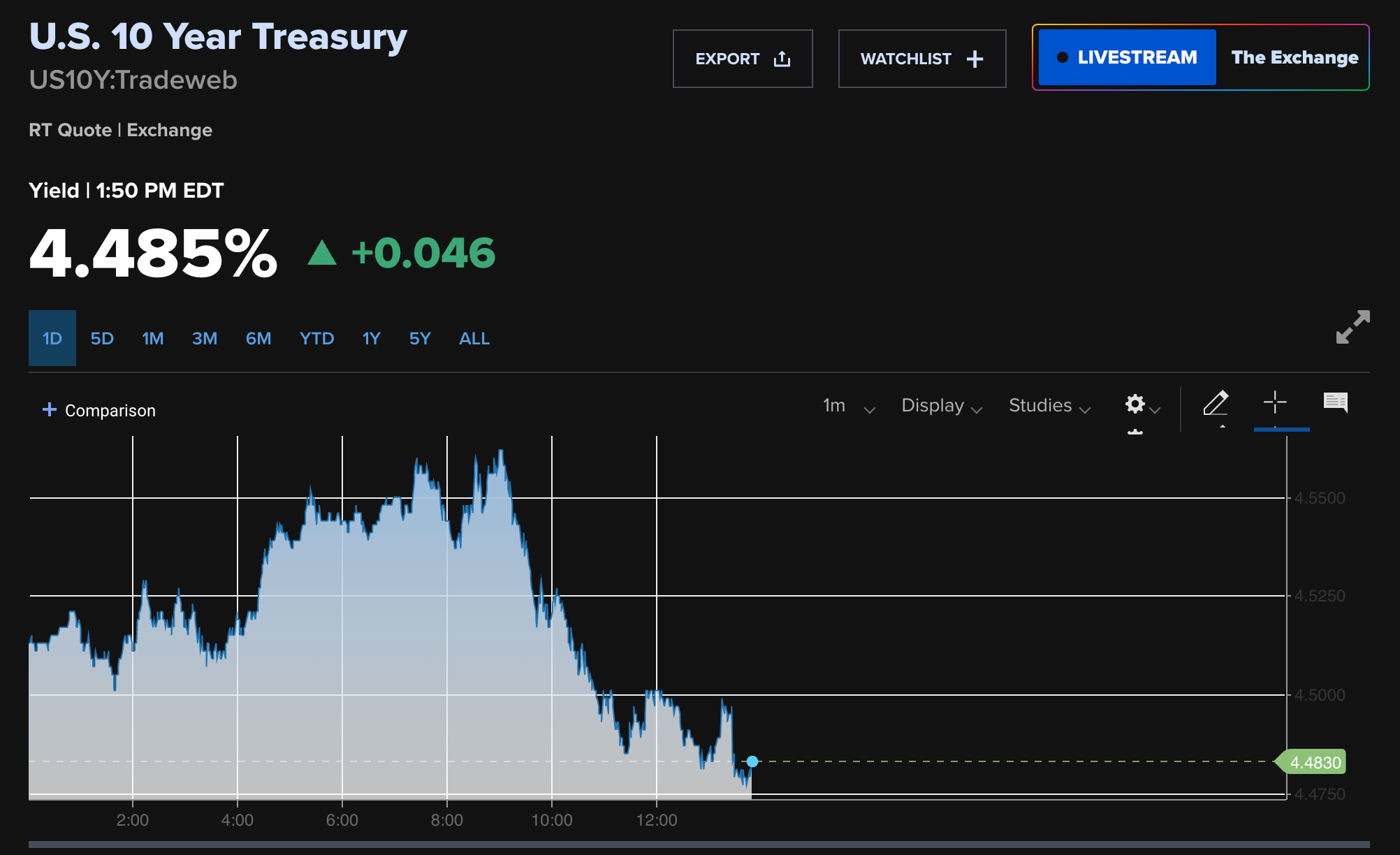Click the watchlist plus icon
The image size is (1400, 855).
pyautogui.click(x=975, y=59)
